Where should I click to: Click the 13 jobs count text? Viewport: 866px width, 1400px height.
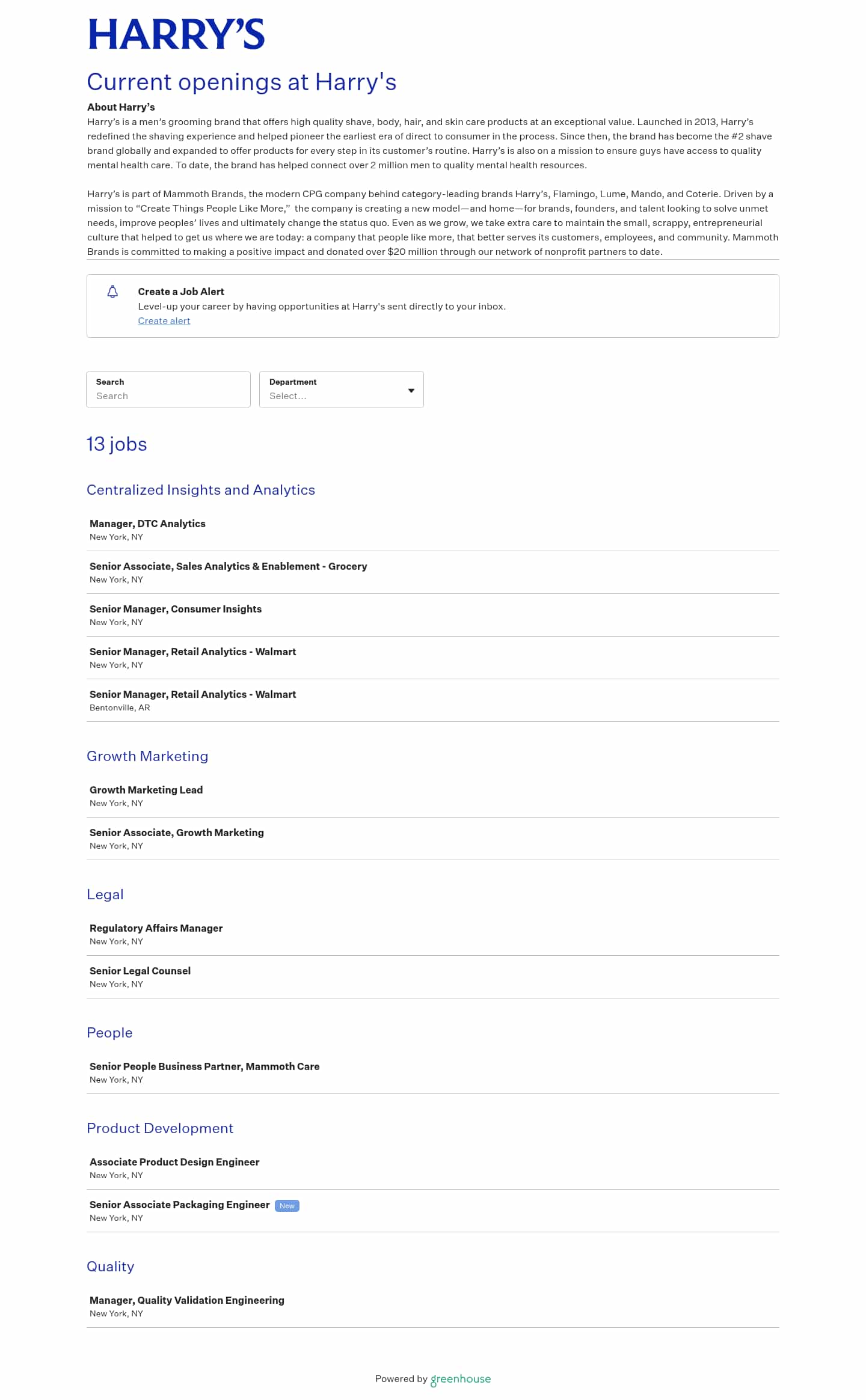click(117, 444)
